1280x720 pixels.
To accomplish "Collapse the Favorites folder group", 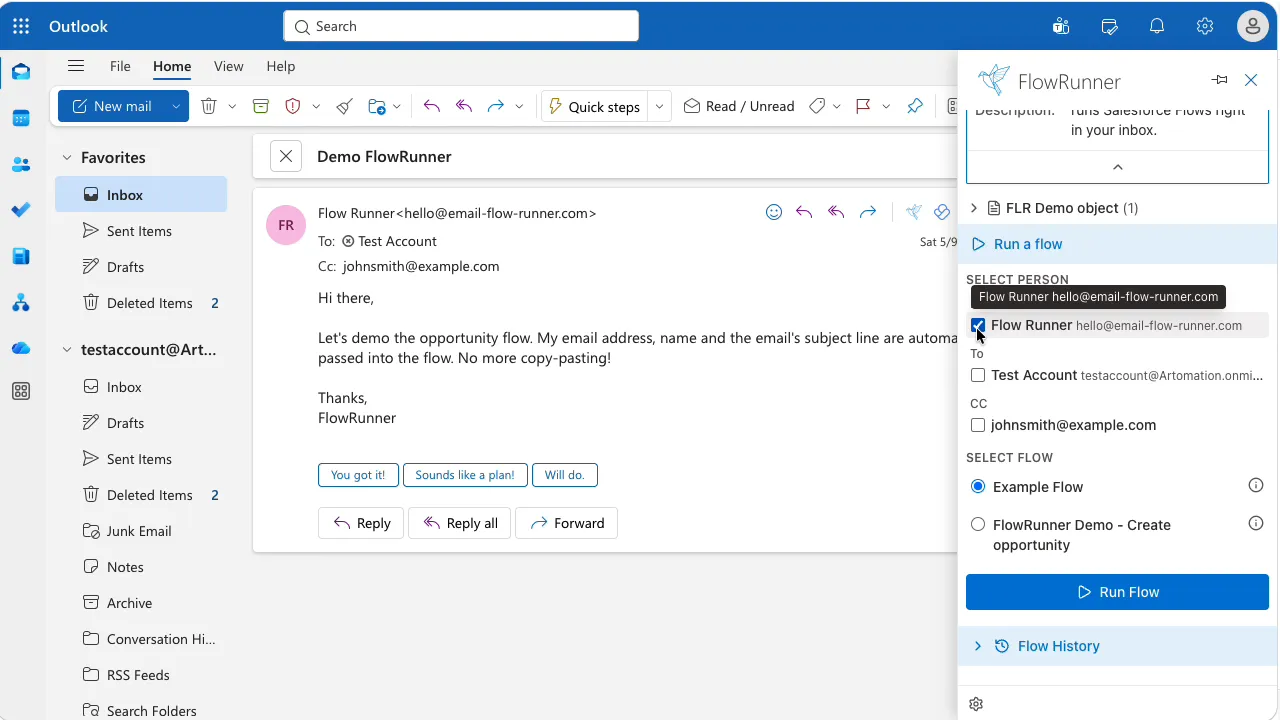I will (67, 157).
